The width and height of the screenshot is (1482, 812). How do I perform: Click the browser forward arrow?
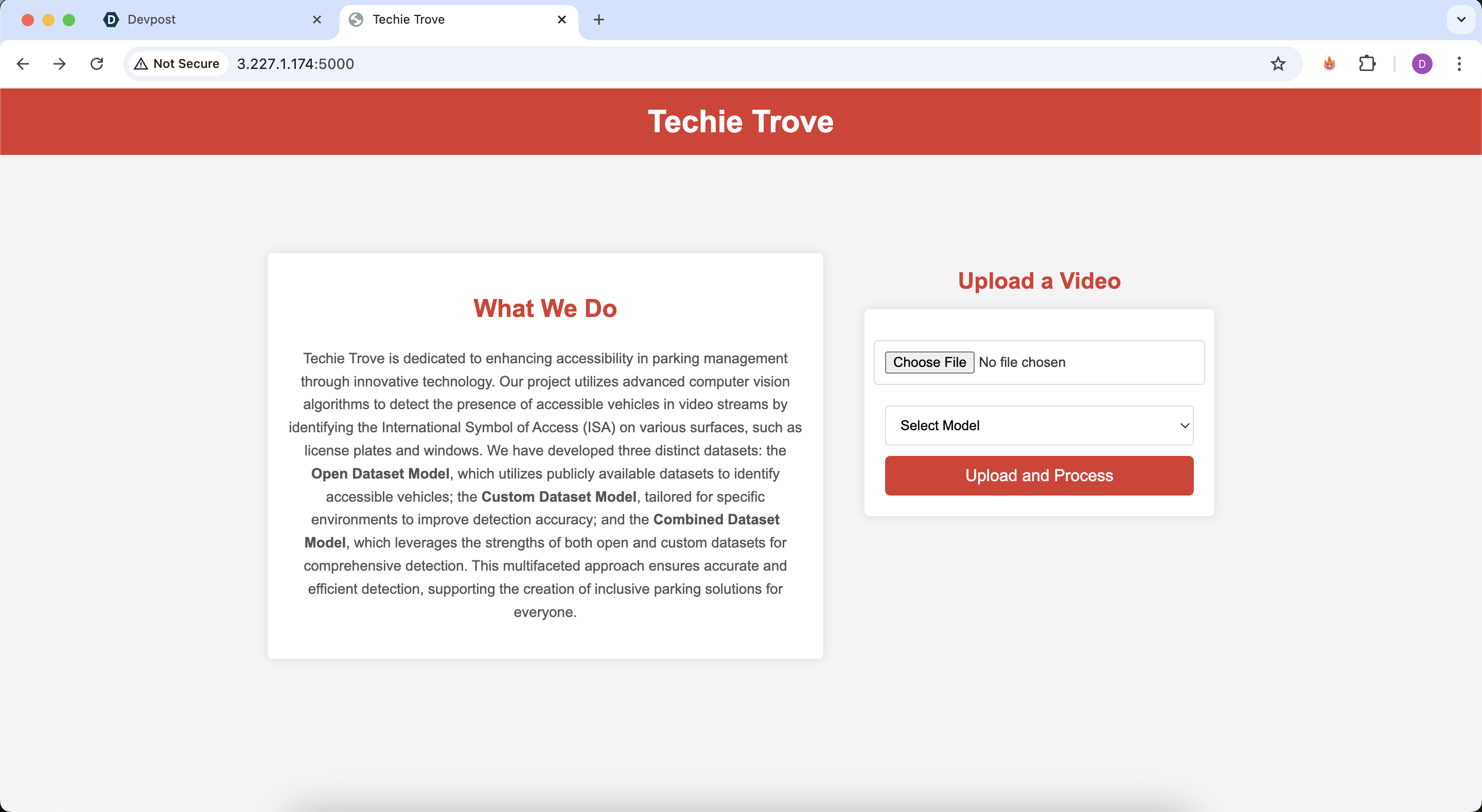point(59,64)
